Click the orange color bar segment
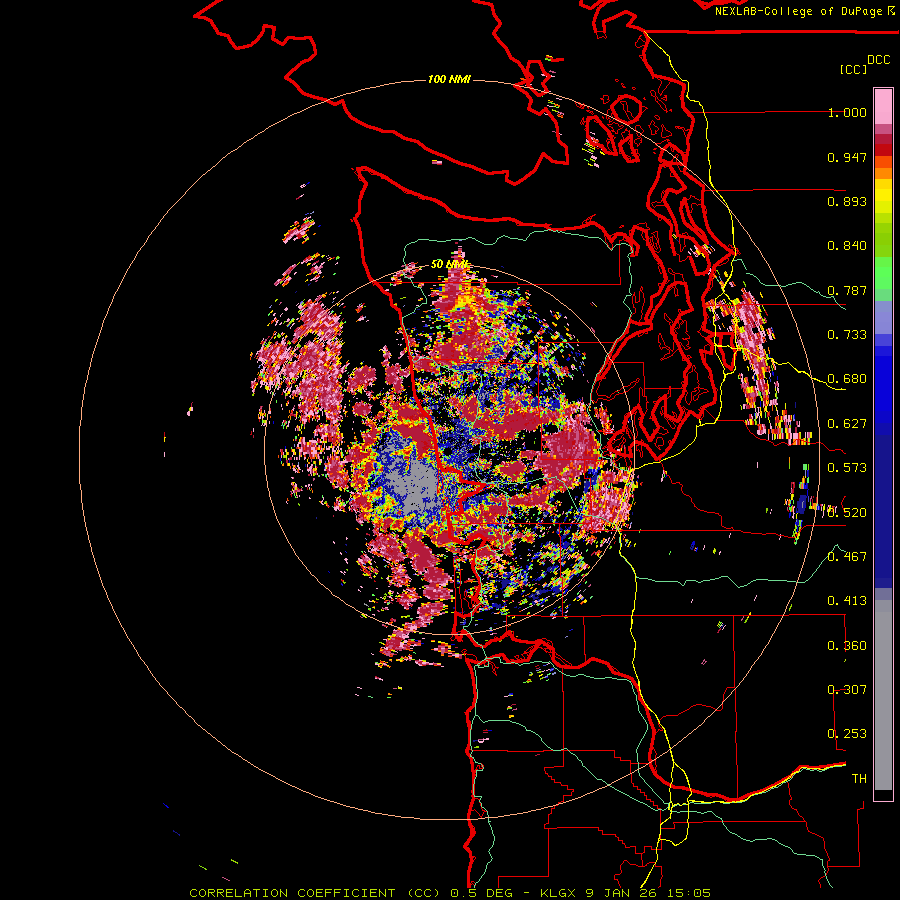 click(x=883, y=173)
